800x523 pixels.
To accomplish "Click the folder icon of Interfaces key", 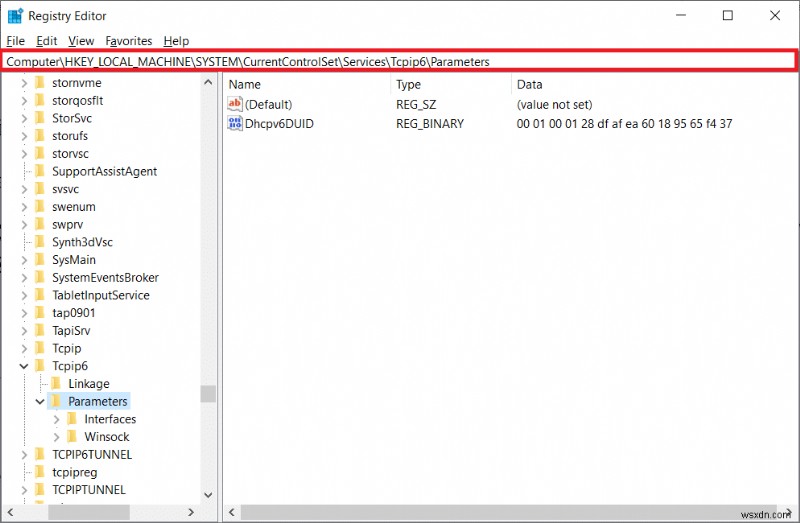I will tap(72, 419).
